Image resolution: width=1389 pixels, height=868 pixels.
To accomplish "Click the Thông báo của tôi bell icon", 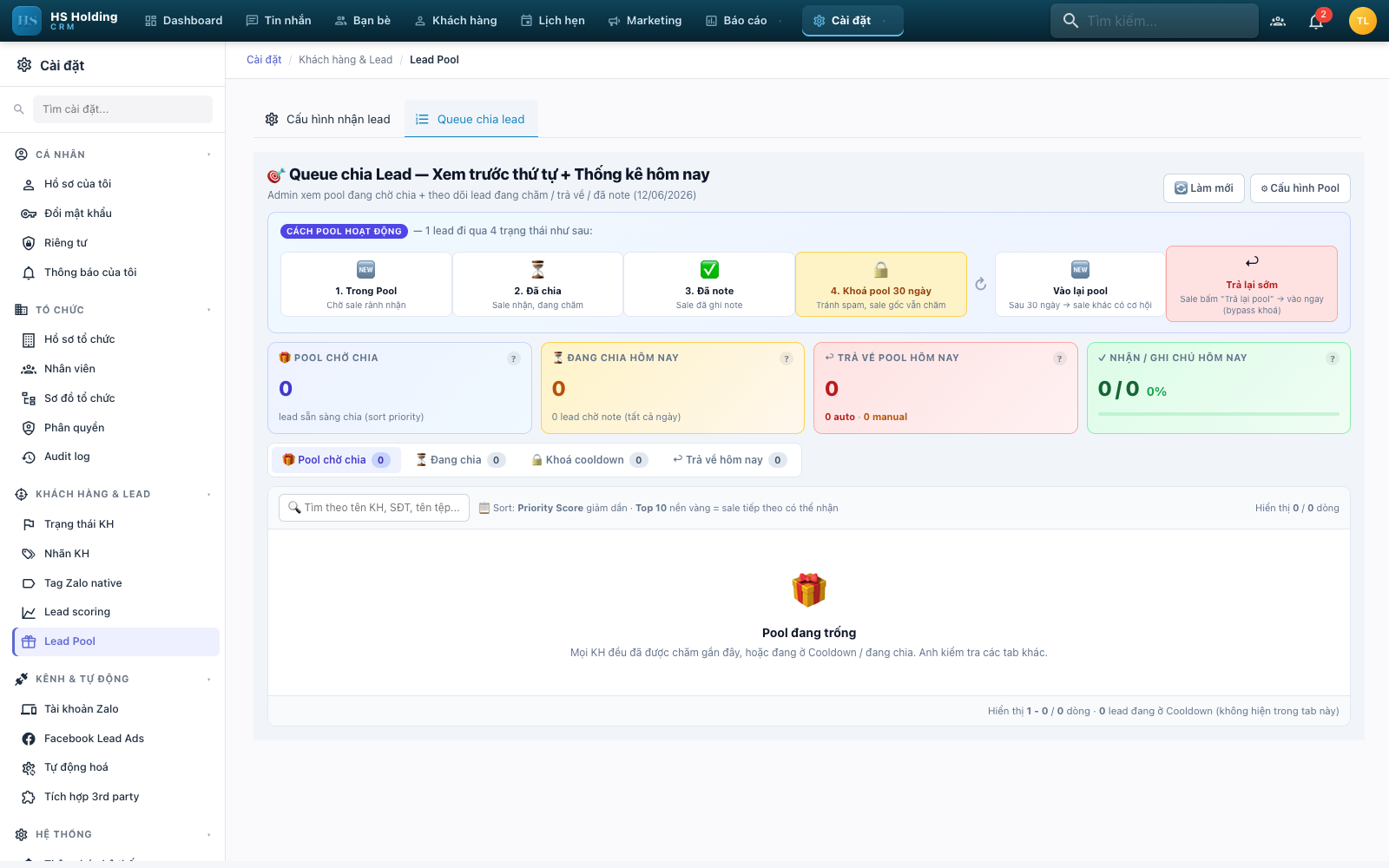I will (x=29, y=273).
